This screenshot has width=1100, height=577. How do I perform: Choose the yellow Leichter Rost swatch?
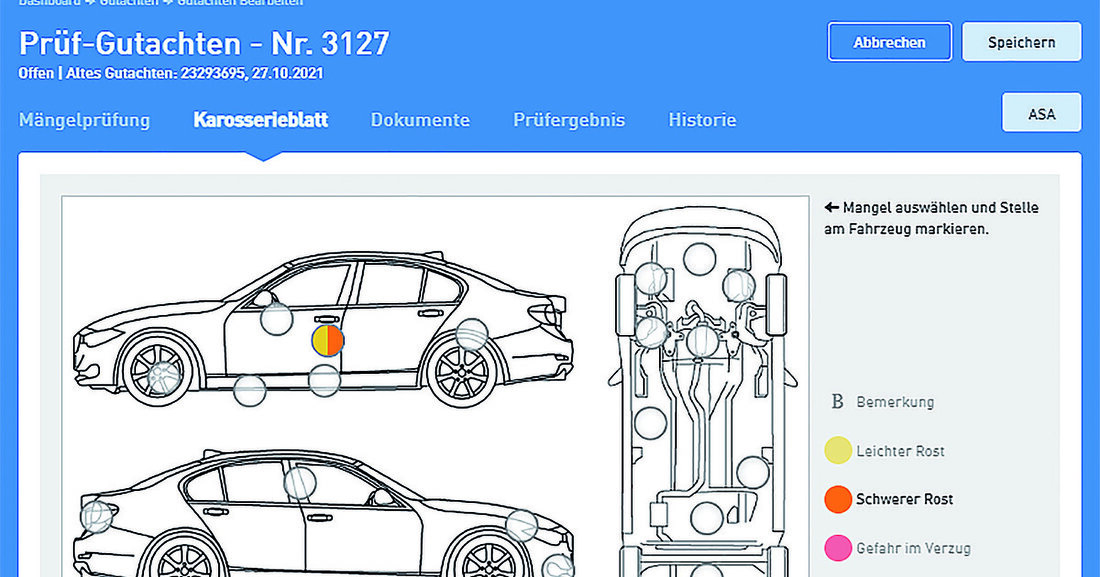pyautogui.click(x=838, y=451)
